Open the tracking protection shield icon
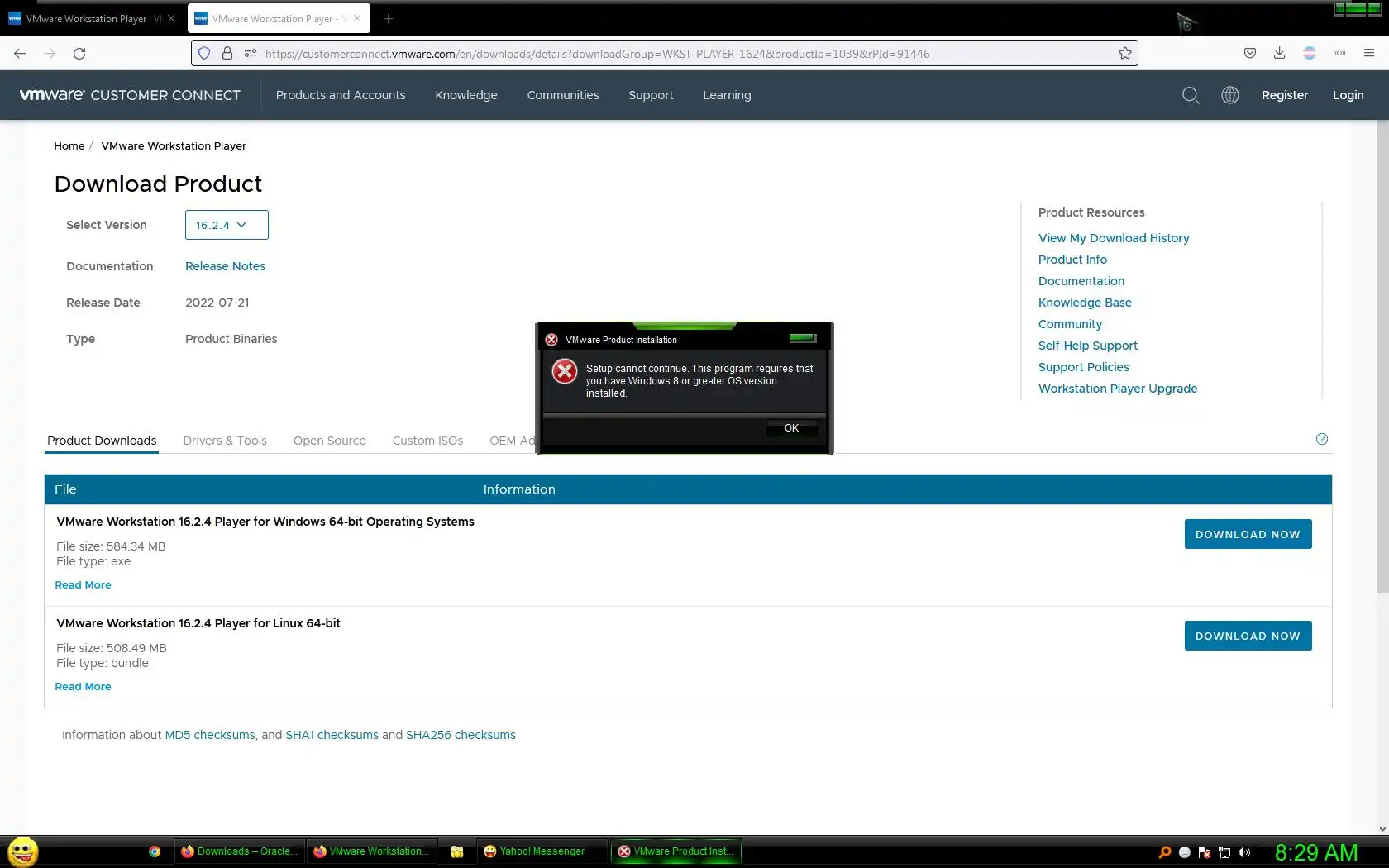Image resolution: width=1389 pixels, height=868 pixels. [204, 54]
